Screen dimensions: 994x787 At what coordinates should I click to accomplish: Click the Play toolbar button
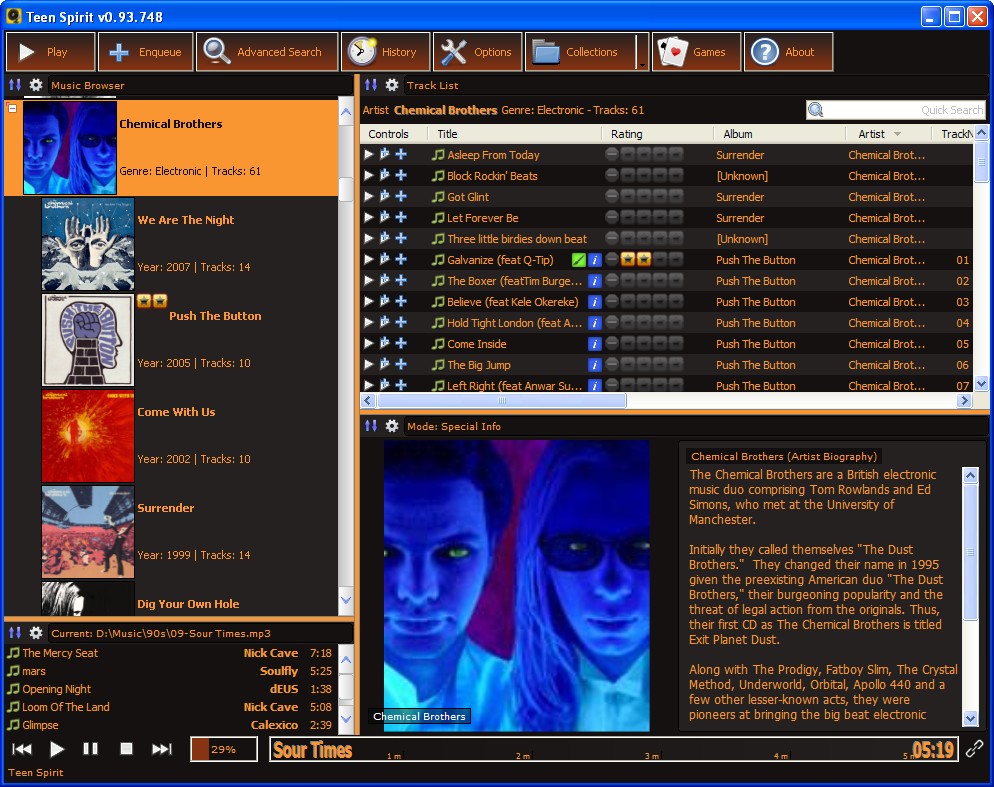51,52
